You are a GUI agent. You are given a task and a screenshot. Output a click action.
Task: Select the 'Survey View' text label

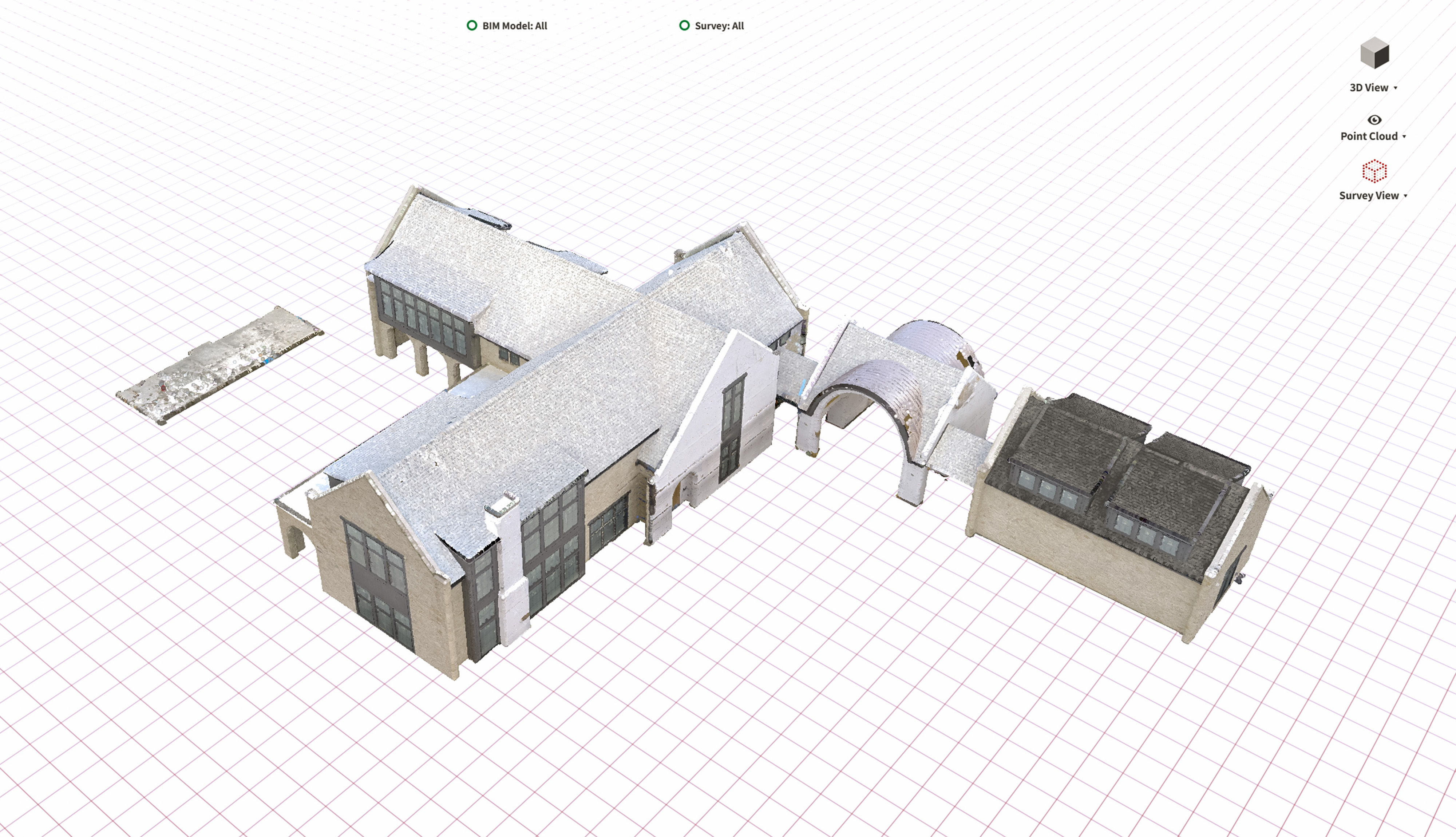click(1369, 195)
